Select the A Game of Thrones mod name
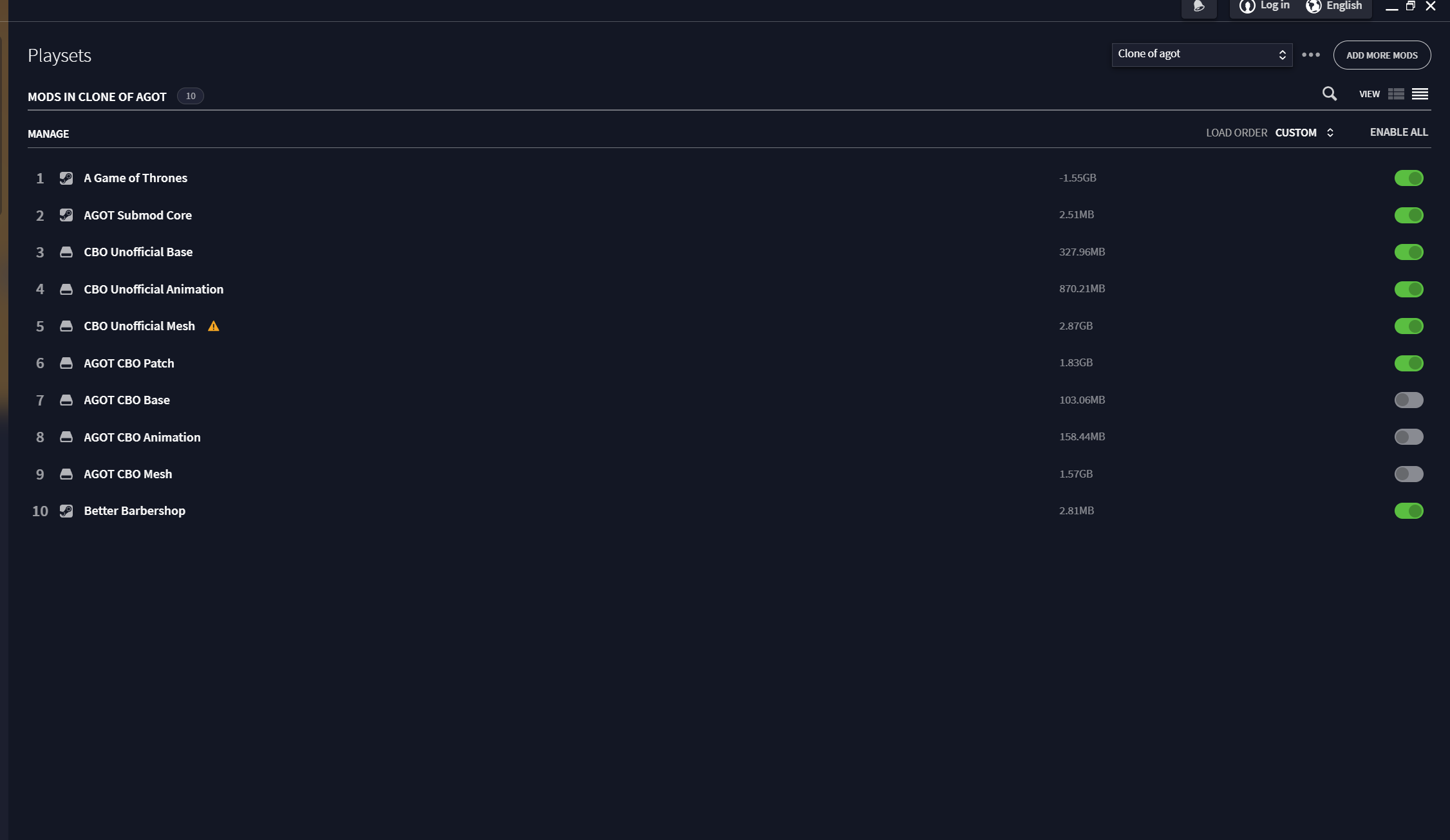The image size is (1450, 840). pos(135,178)
